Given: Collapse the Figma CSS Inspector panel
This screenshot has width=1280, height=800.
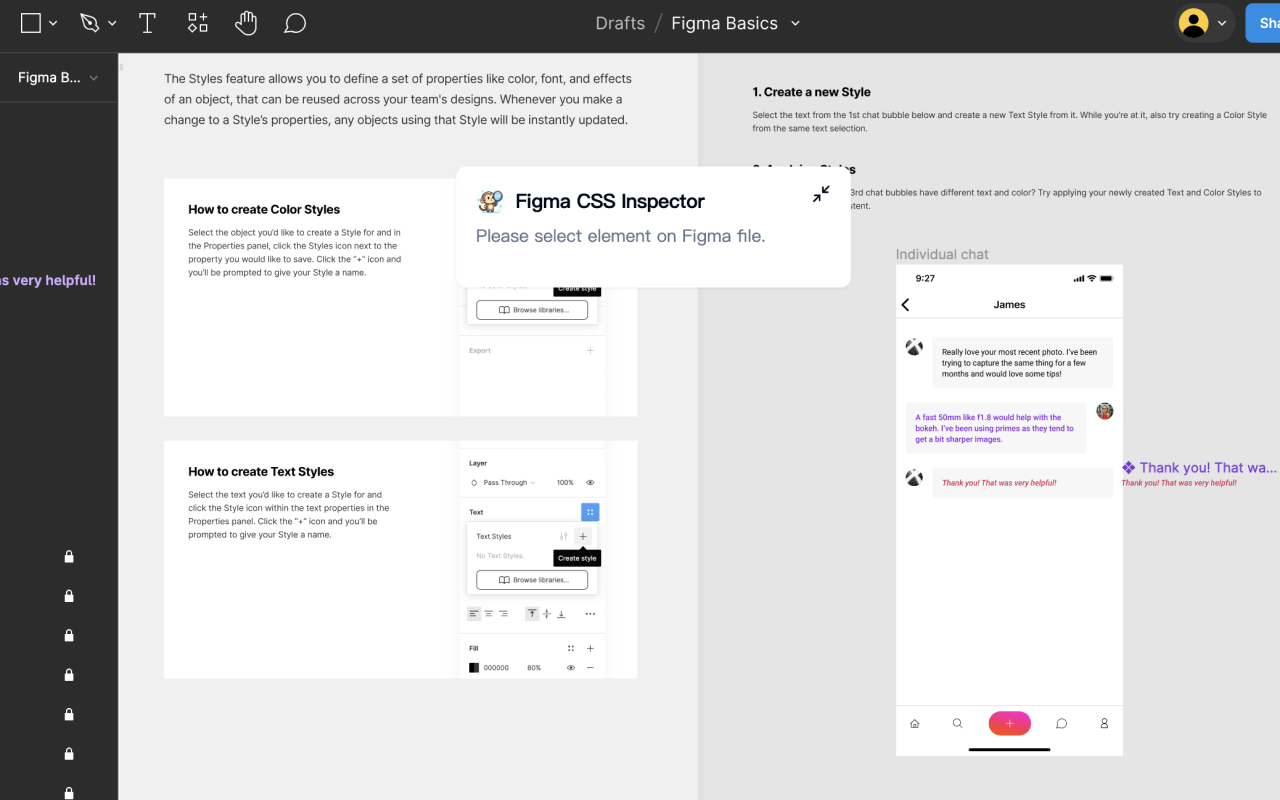Looking at the screenshot, I should click(x=821, y=194).
